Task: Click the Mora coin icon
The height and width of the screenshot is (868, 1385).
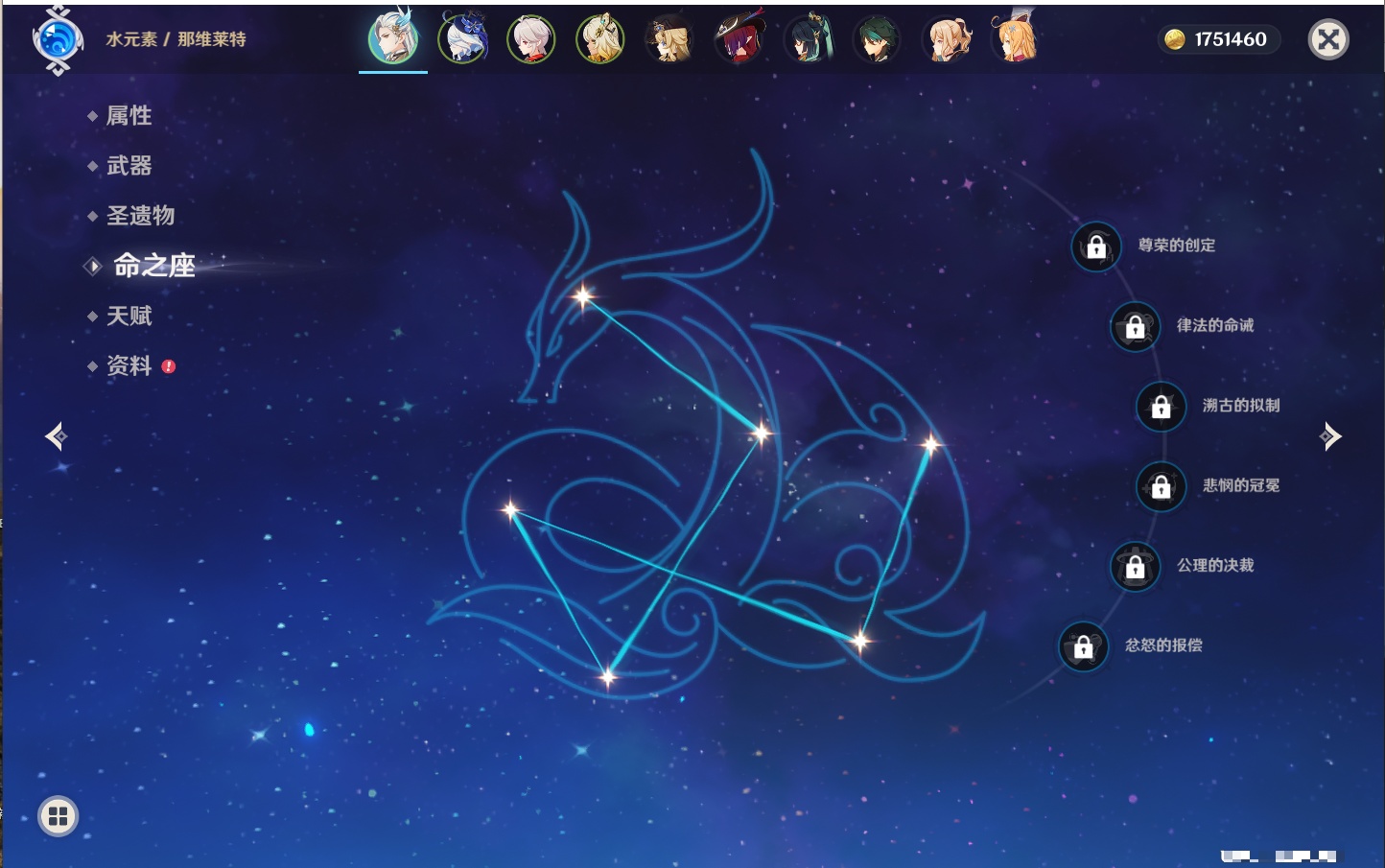Action: click(x=1175, y=39)
